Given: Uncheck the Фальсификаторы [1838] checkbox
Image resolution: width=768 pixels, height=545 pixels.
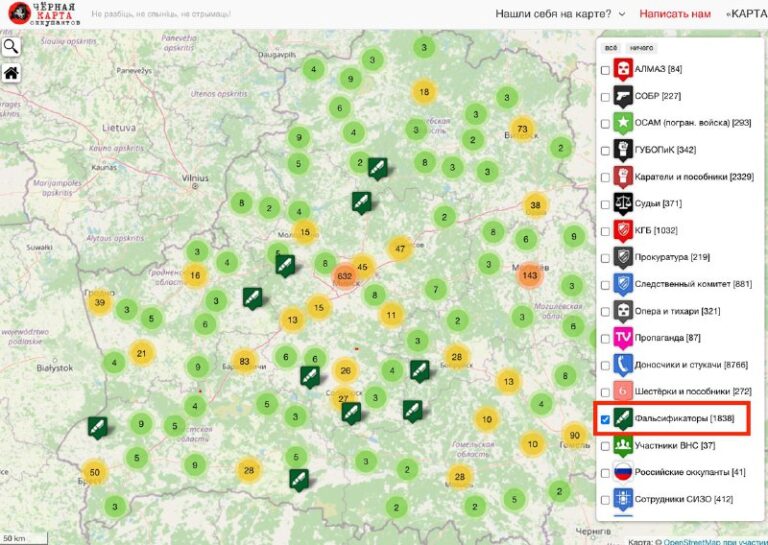Looking at the screenshot, I should 605,420.
